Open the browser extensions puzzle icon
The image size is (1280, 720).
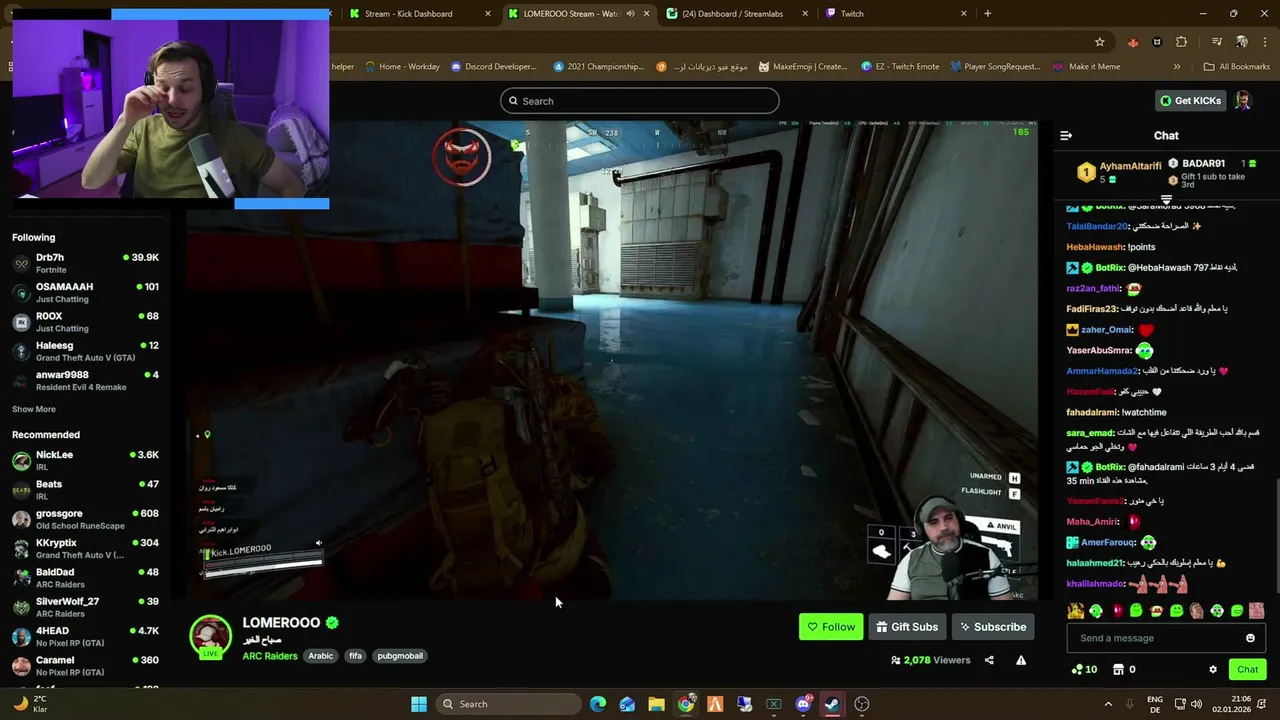pos(1182,42)
